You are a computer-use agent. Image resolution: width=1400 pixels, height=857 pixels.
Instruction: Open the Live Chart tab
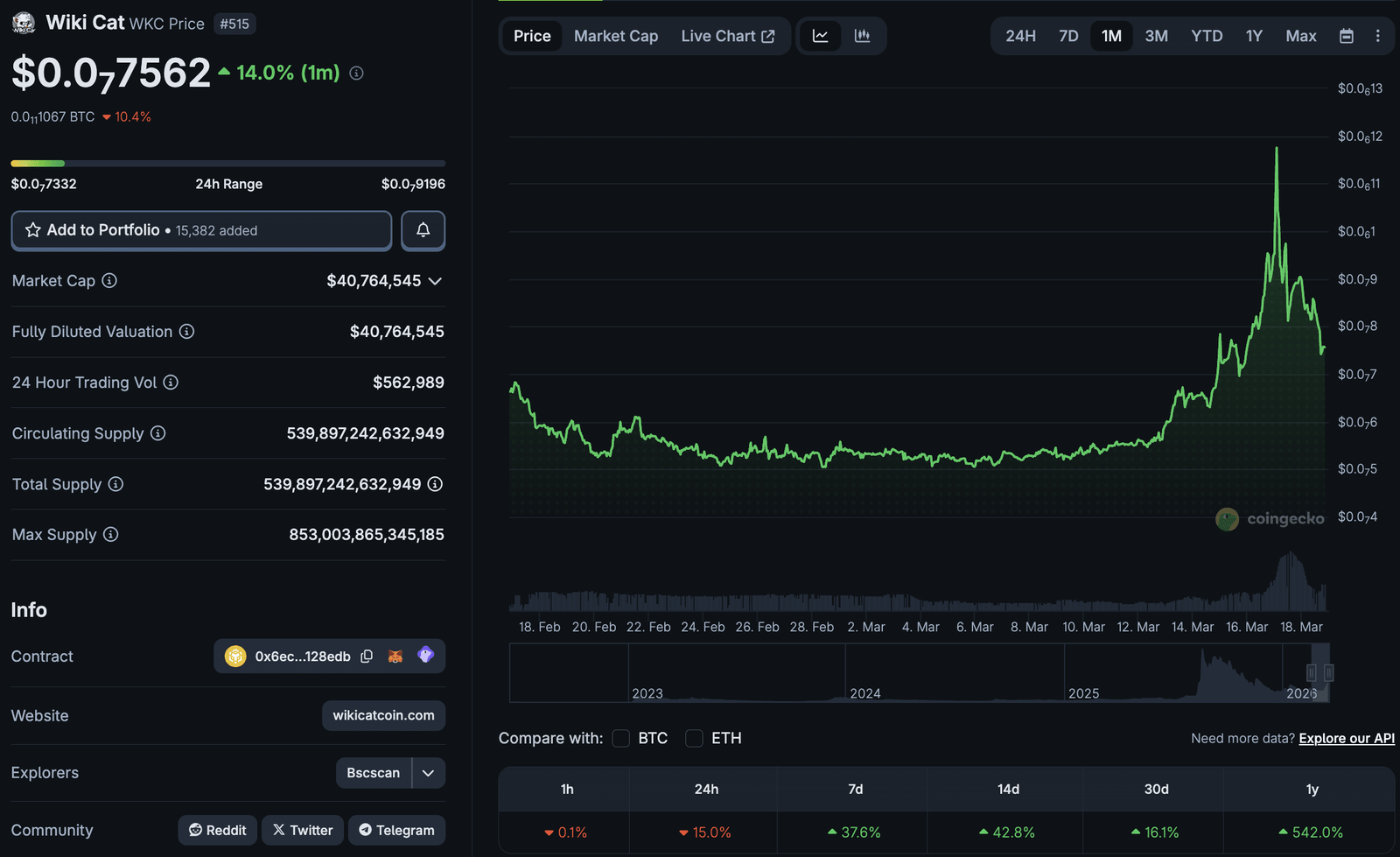point(727,36)
